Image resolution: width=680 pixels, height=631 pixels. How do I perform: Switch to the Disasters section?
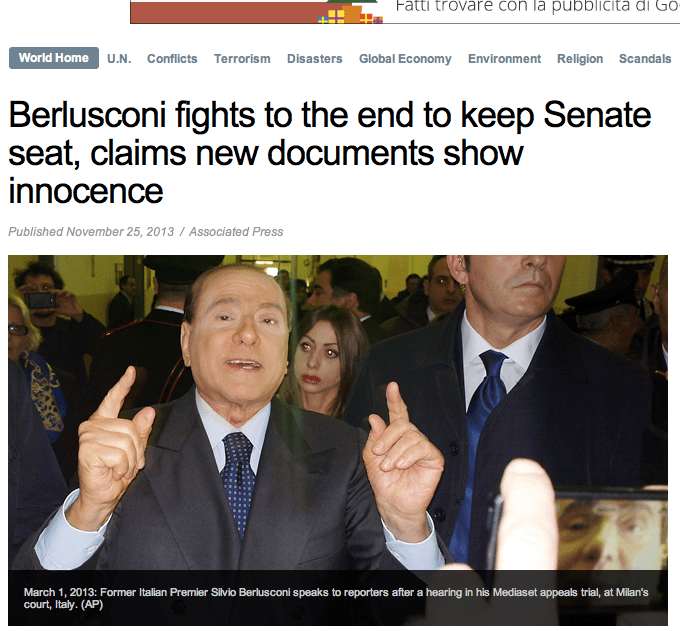314,59
